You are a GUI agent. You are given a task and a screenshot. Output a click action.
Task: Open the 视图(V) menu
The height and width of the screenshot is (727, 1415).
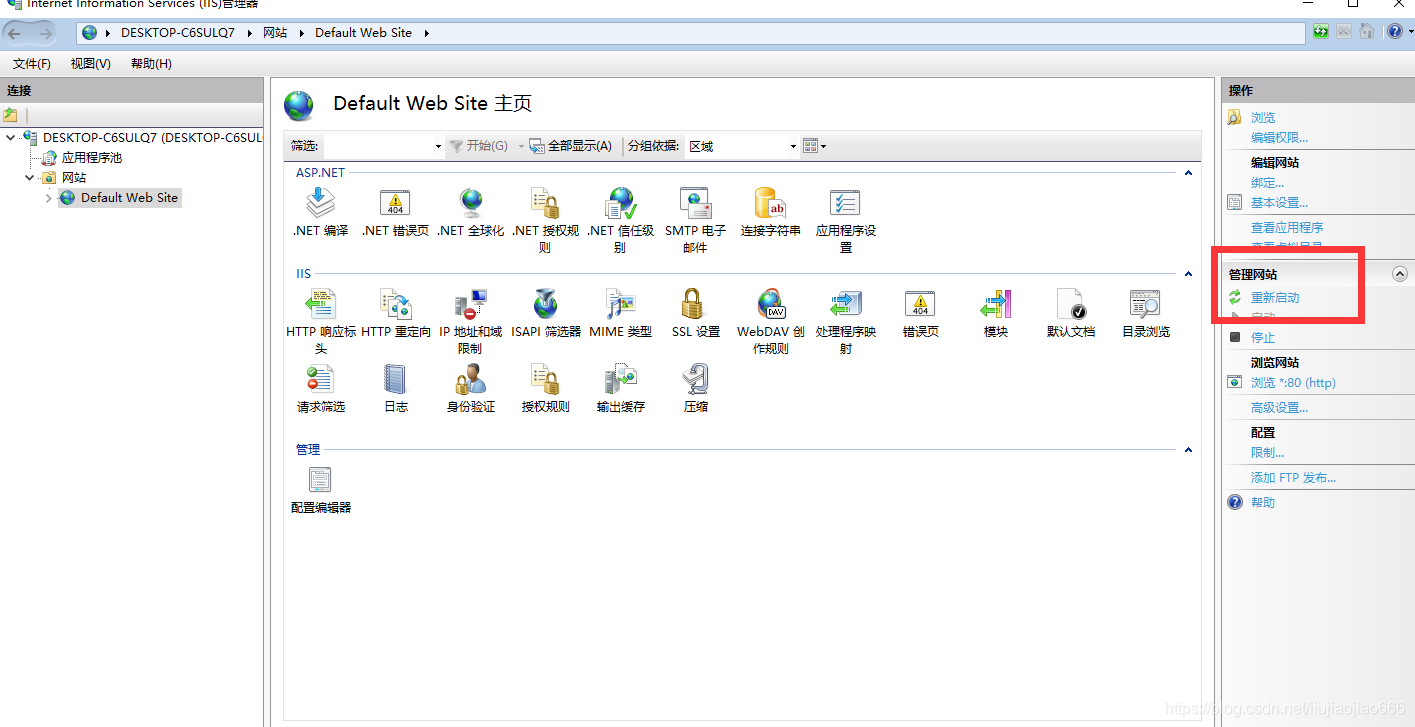[91, 63]
